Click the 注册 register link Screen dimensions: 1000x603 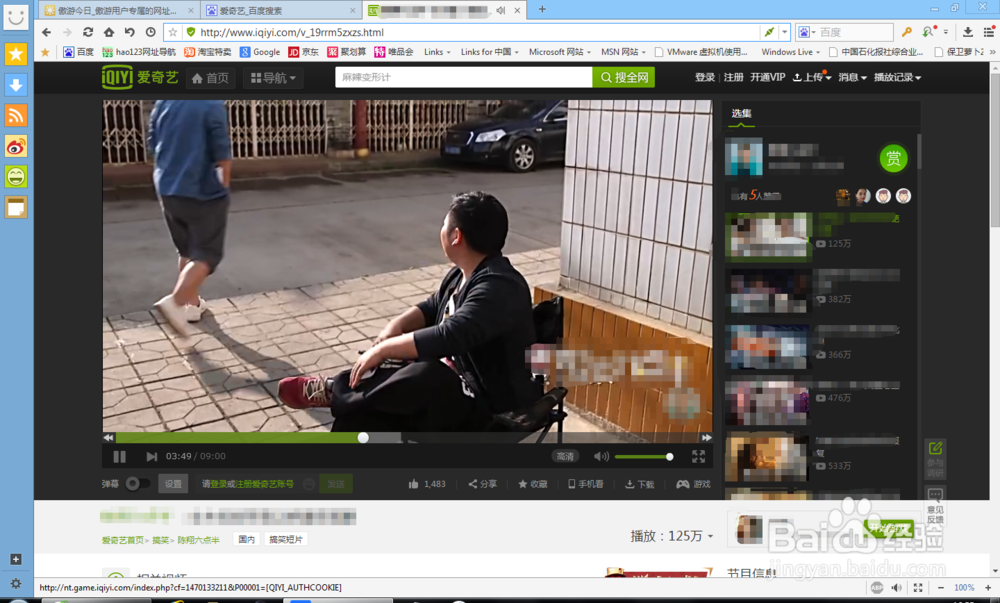point(733,77)
